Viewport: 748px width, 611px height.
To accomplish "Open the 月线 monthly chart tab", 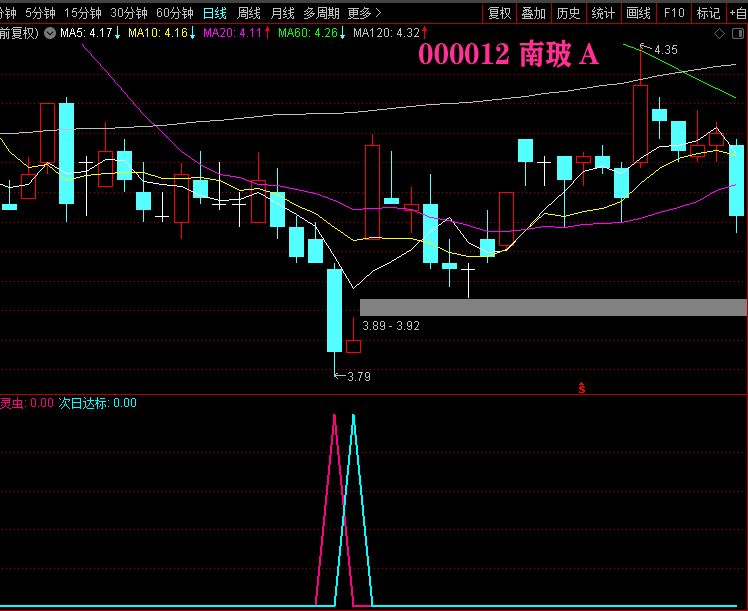I will click(x=282, y=13).
